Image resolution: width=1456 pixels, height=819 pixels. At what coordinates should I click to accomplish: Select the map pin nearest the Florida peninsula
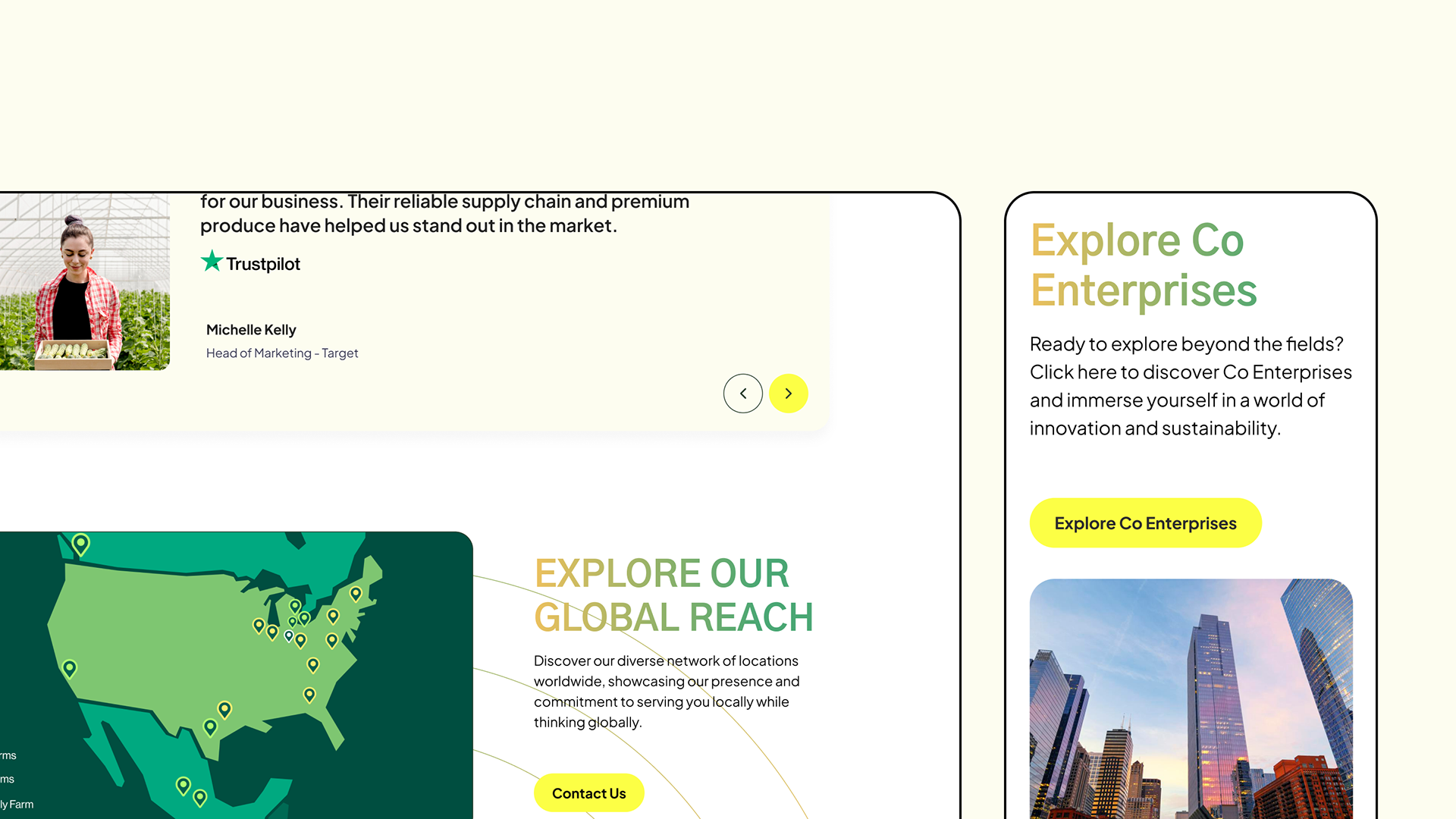tap(309, 695)
